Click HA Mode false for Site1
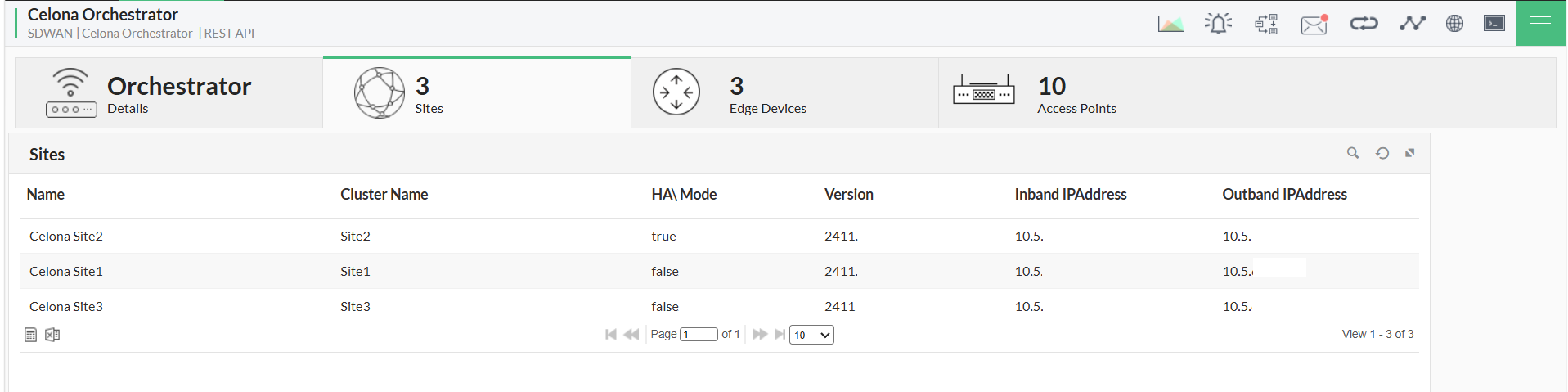1568x392 pixels. pyautogui.click(x=665, y=271)
